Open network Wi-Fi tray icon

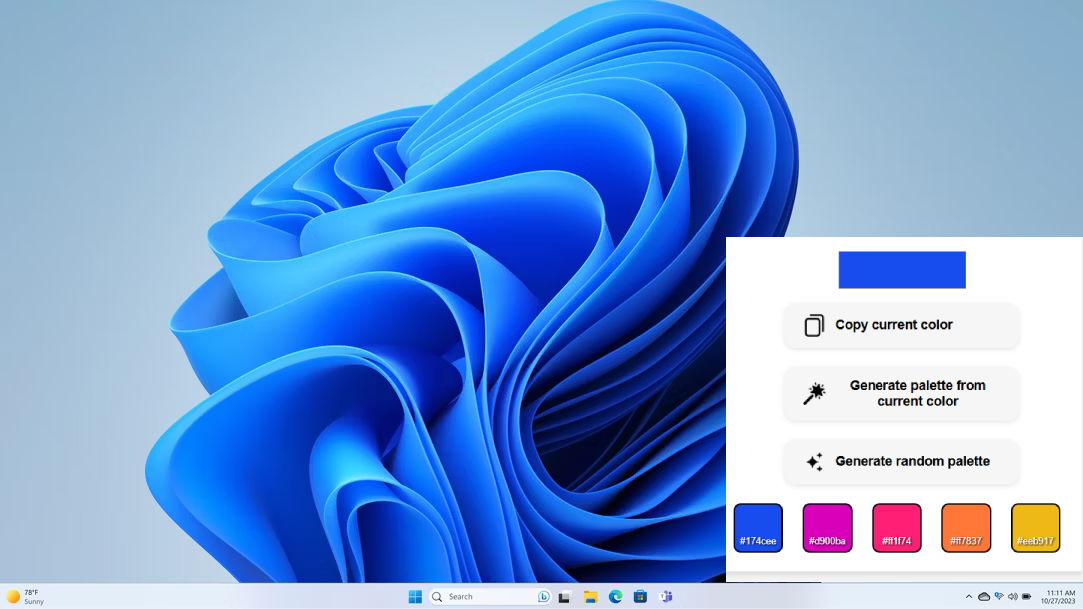(x=999, y=597)
